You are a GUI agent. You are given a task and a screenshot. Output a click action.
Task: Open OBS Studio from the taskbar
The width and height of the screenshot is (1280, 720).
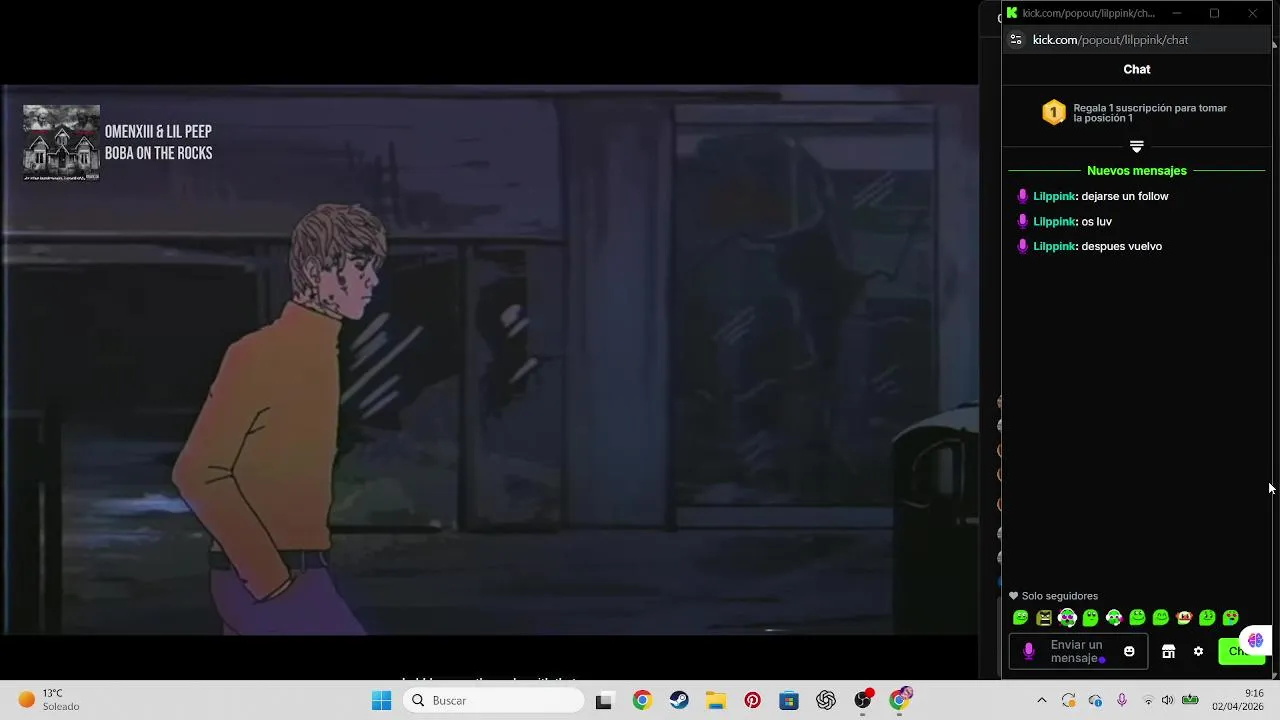[x=863, y=700]
